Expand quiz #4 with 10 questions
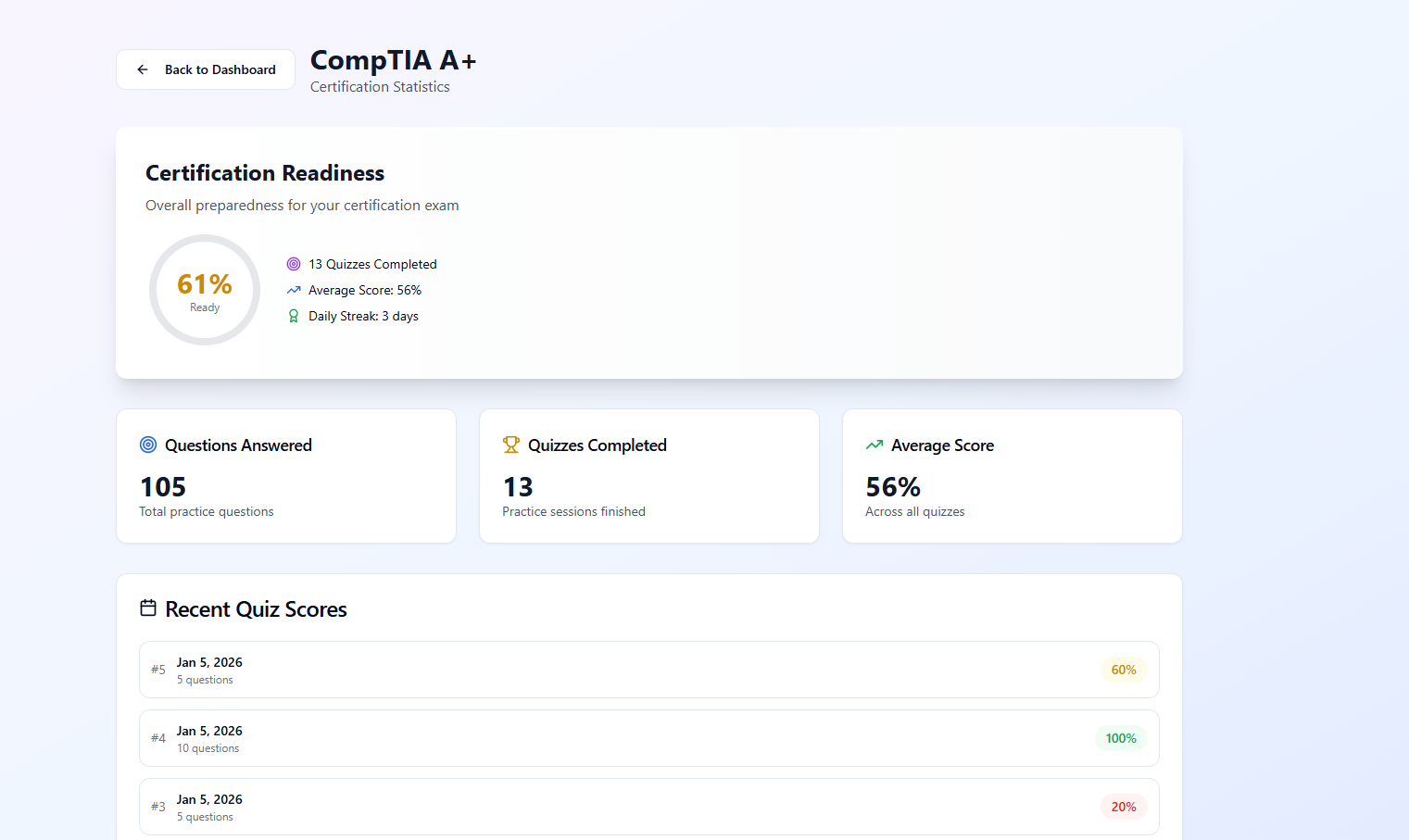1409x840 pixels. point(648,738)
